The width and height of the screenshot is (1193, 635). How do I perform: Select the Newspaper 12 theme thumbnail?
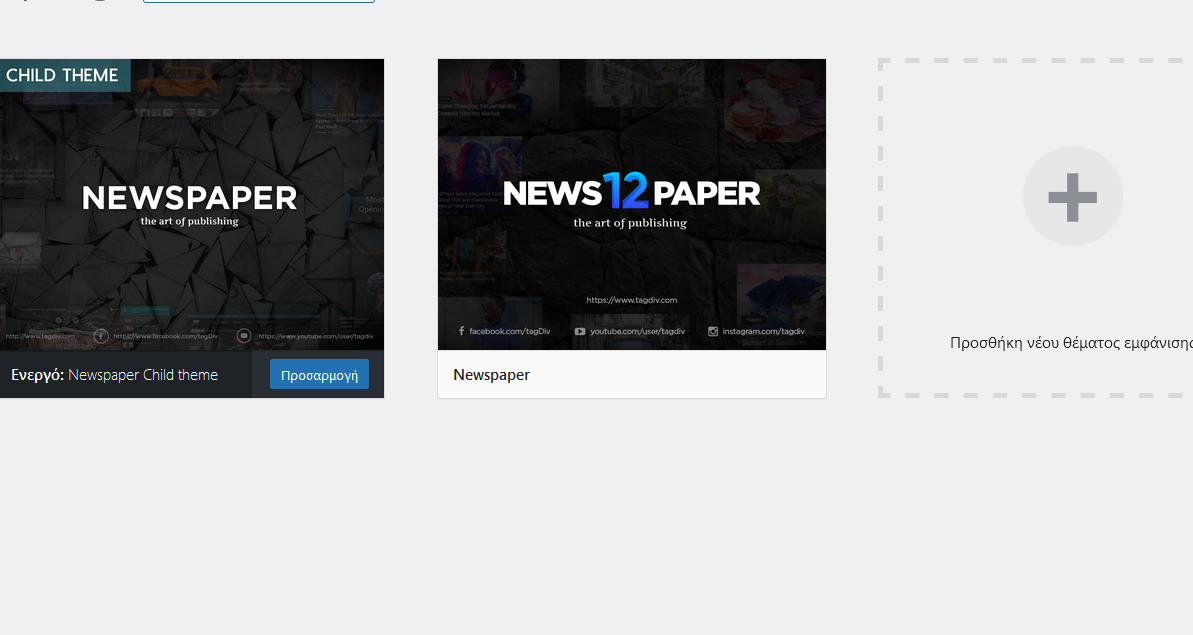coord(631,205)
